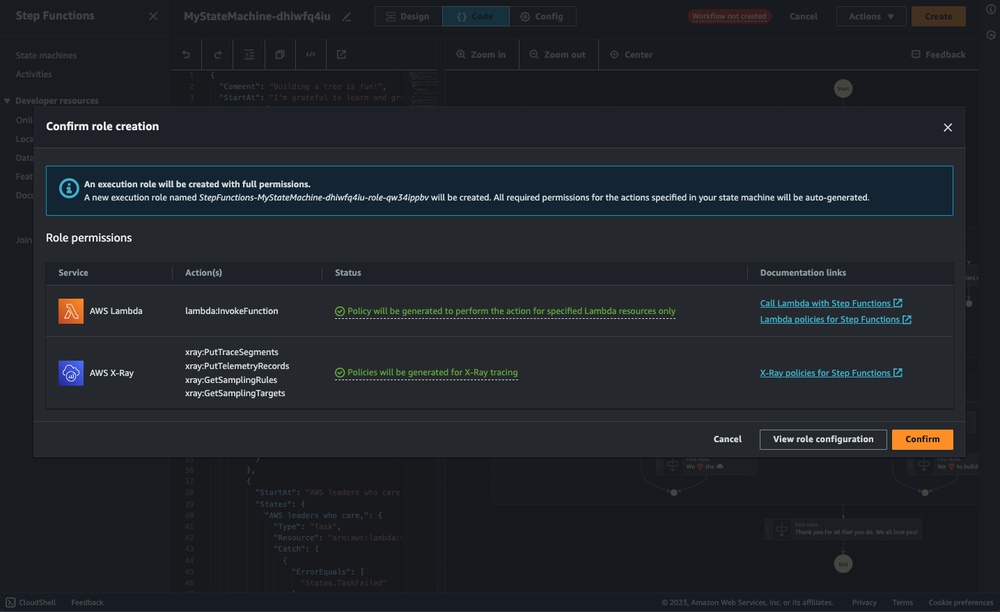Click the green check icon for X-Ray status

[x=340, y=372]
